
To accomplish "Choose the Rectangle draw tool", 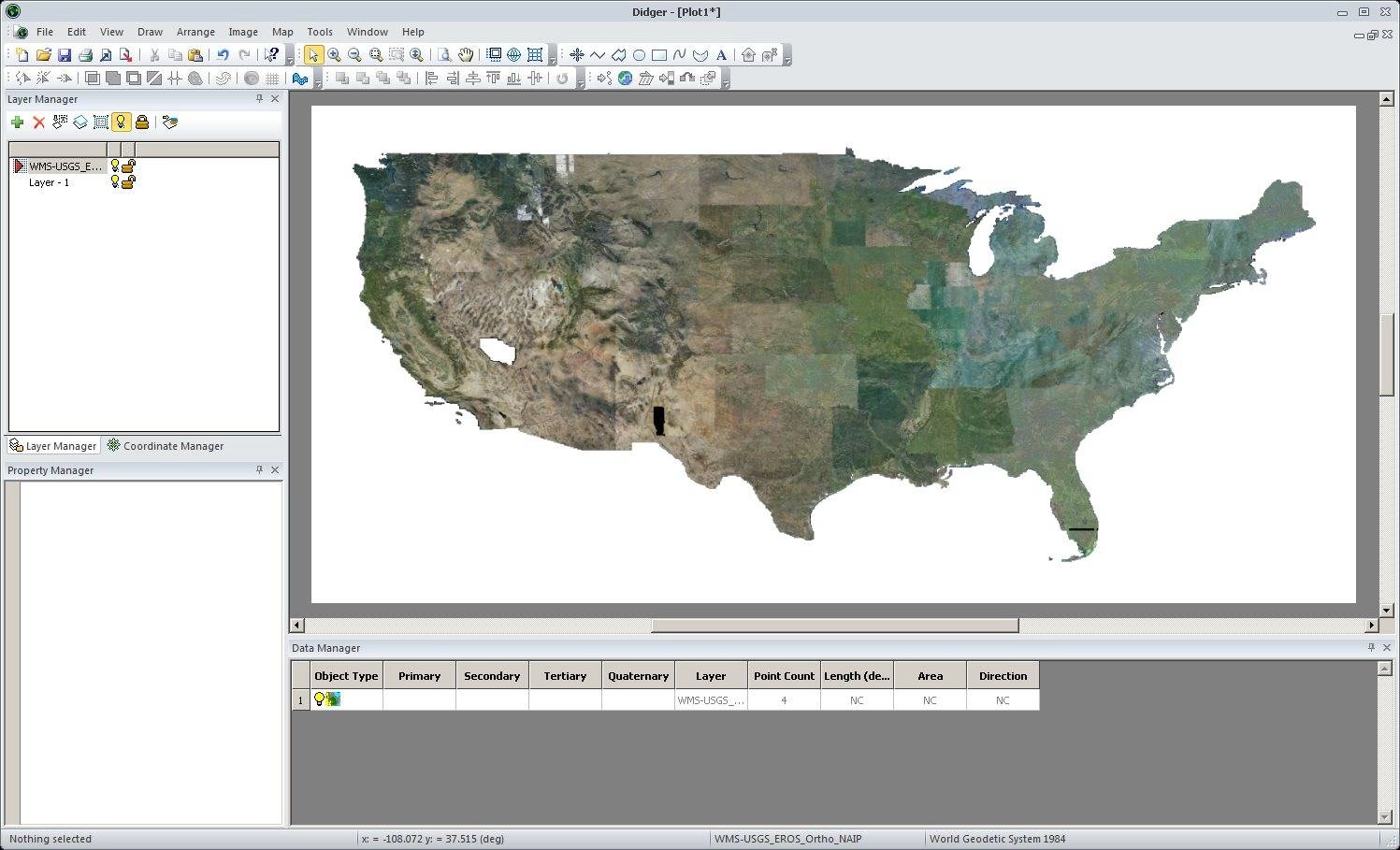I will (x=659, y=55).
